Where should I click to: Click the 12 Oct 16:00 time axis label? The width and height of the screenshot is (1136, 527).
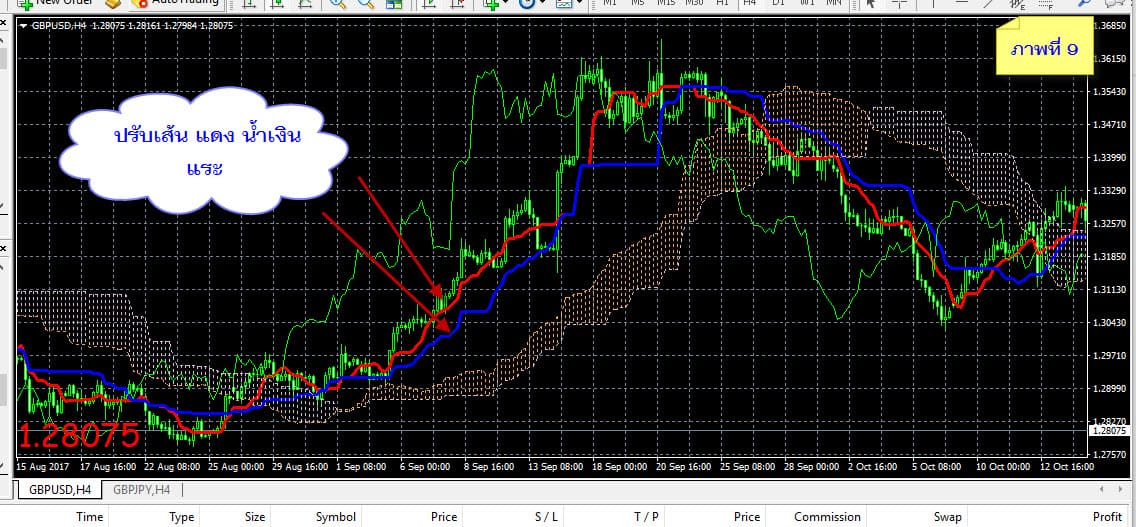1065,467
